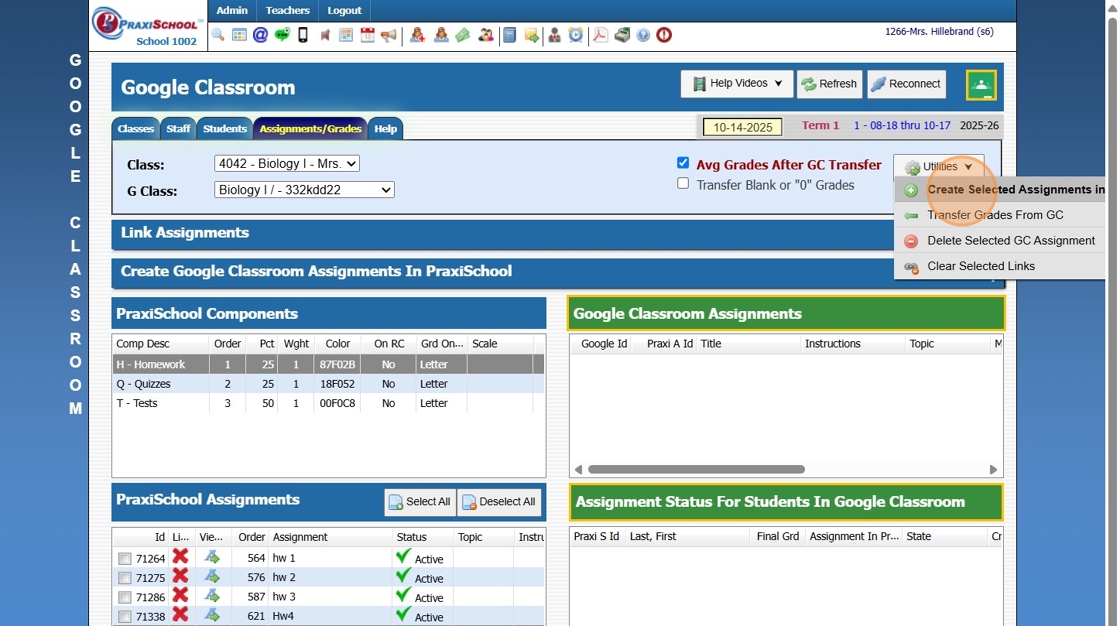The height and width of the screenshot is (626, 1120).
Task: Click the green money bills icon
Action: coord(463,35)
